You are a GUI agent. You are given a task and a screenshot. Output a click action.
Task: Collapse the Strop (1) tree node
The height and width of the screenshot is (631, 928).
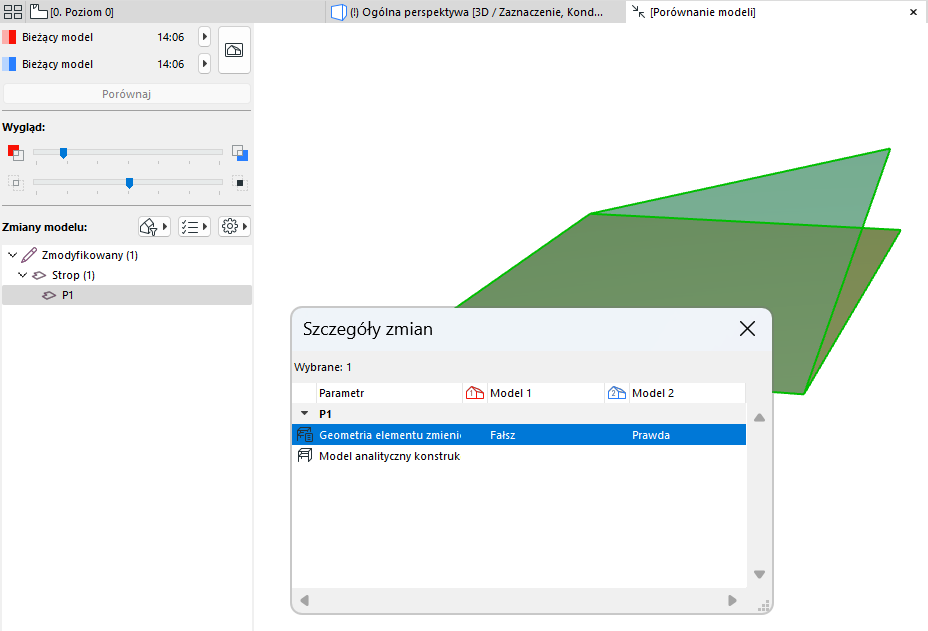tap(22, 275)
